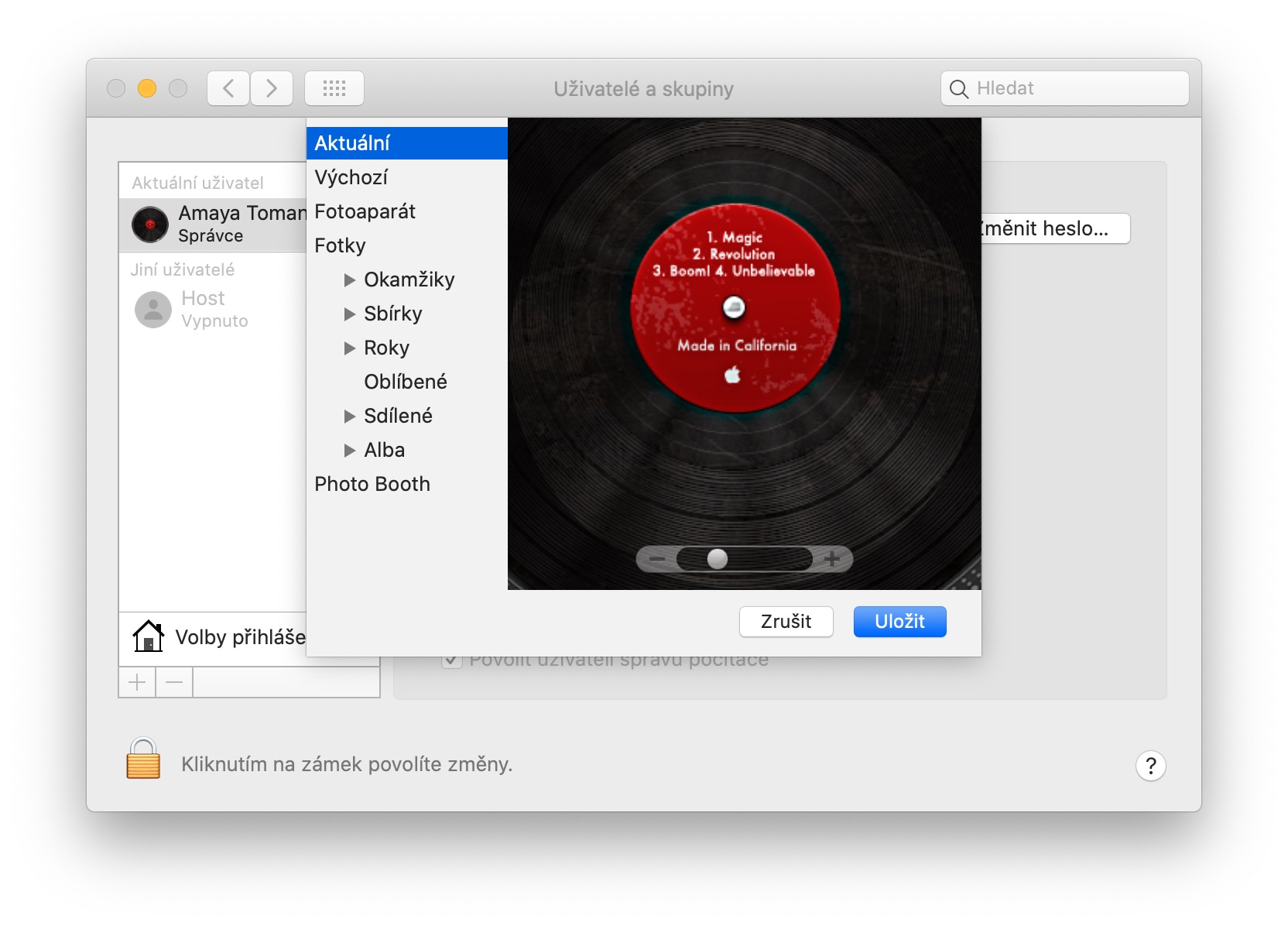Viewport: 1288px width, 926px height.
Task: Select Oblíbené under Fotky
Action: [407, 382]
